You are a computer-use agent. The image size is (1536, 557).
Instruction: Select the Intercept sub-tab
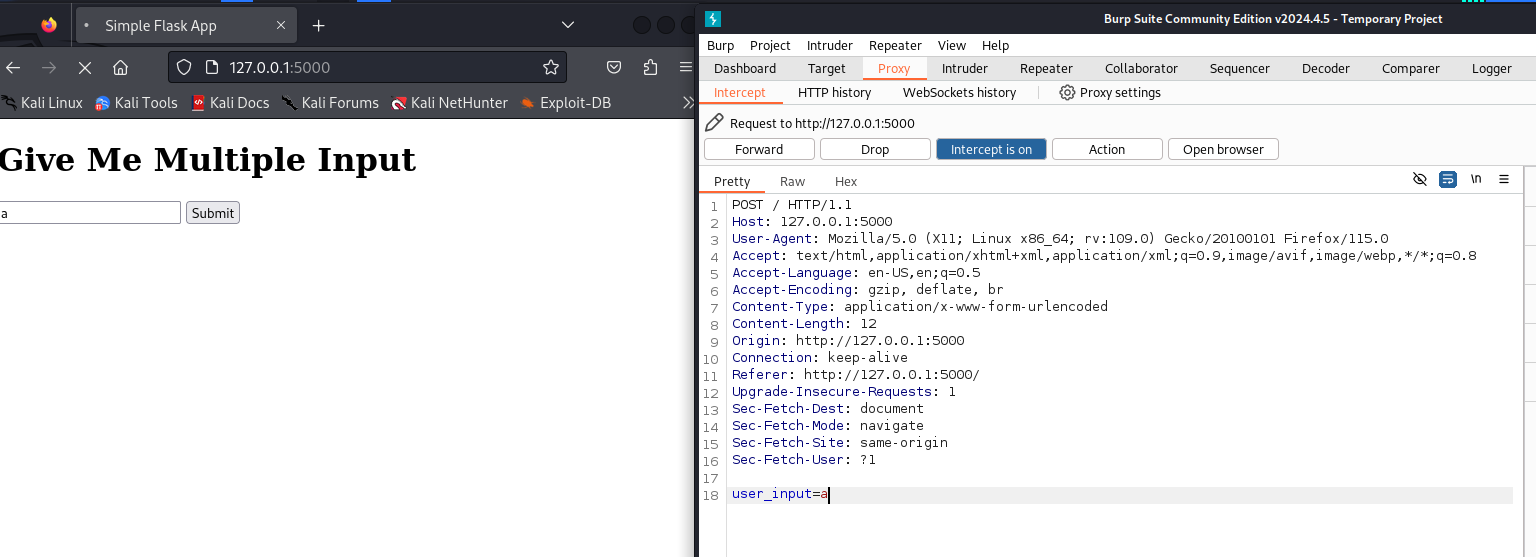point(740,92)
